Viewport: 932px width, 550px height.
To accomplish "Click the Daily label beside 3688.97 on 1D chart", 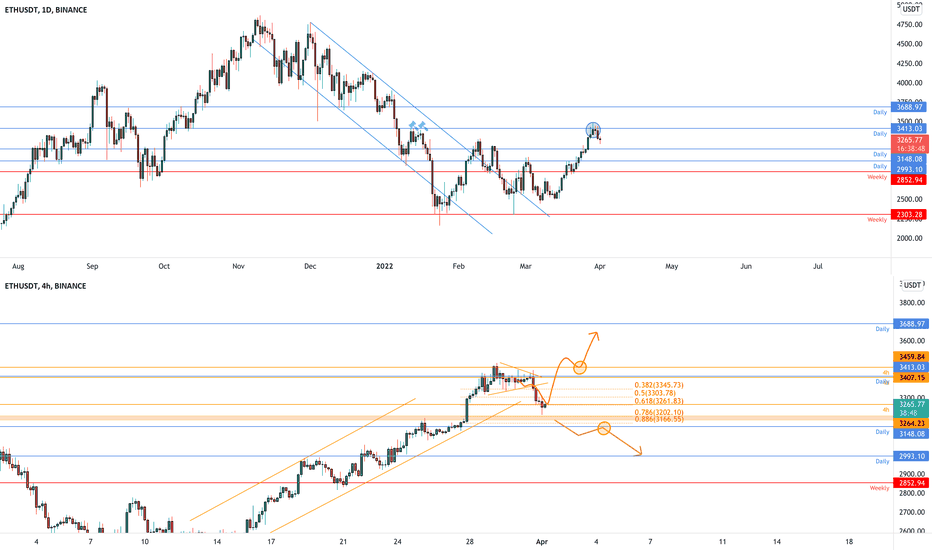I will coord(880,112).
